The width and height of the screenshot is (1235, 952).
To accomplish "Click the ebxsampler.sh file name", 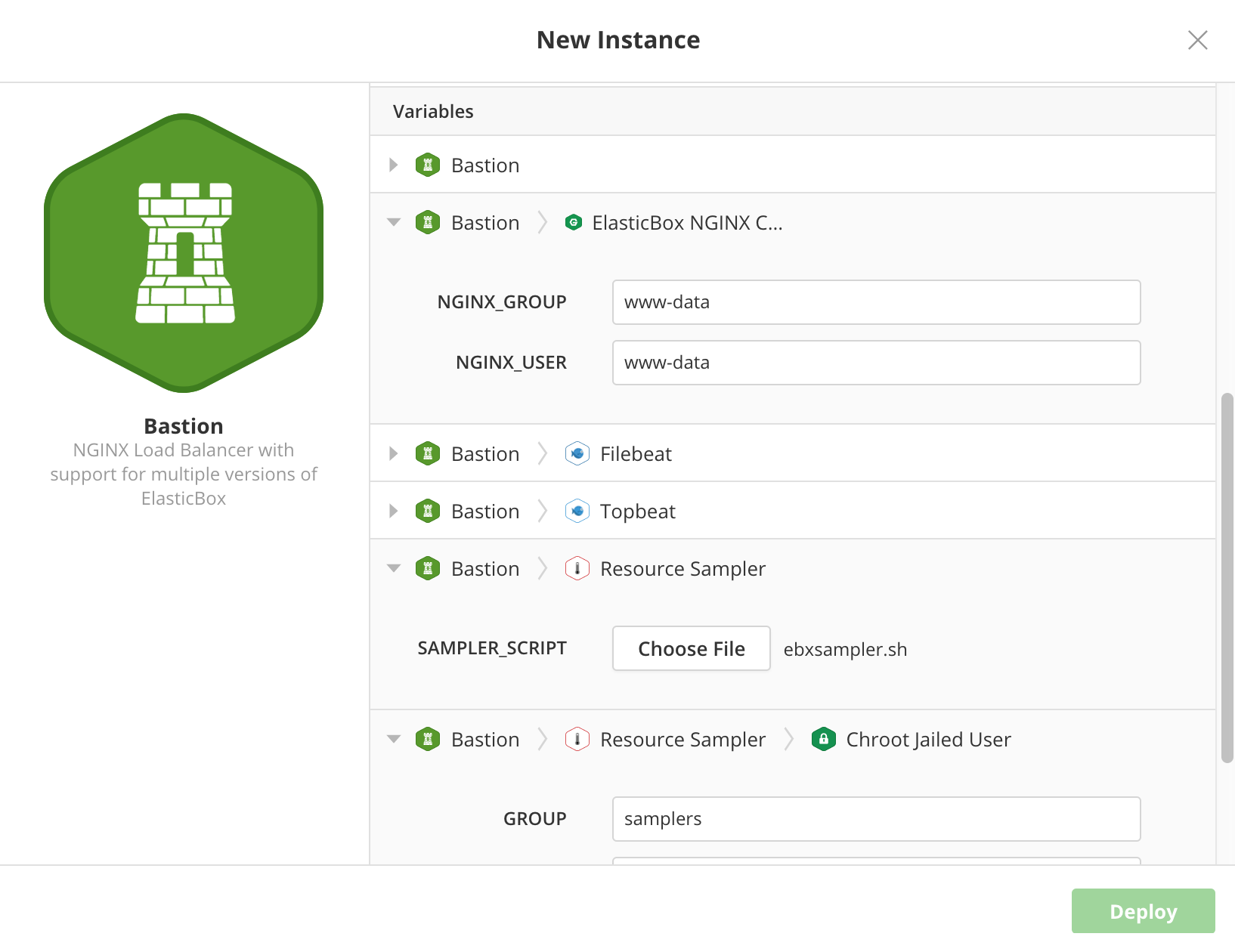I will point(845,650).
